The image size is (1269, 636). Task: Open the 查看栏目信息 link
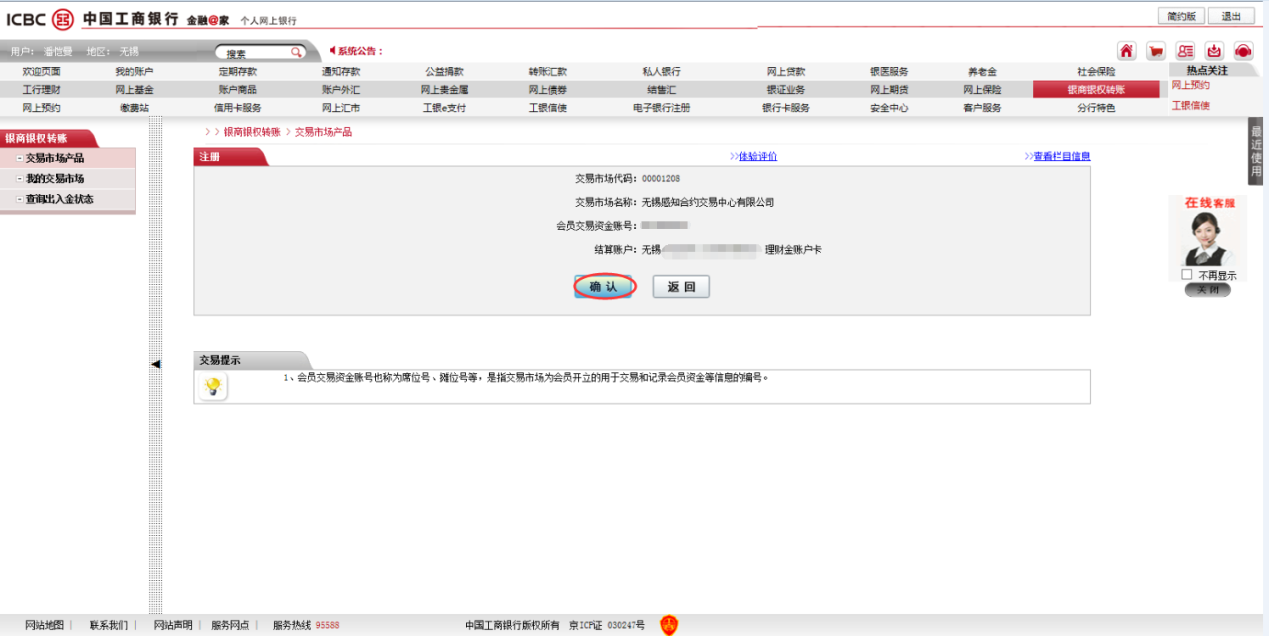[x=1062, y=156]
